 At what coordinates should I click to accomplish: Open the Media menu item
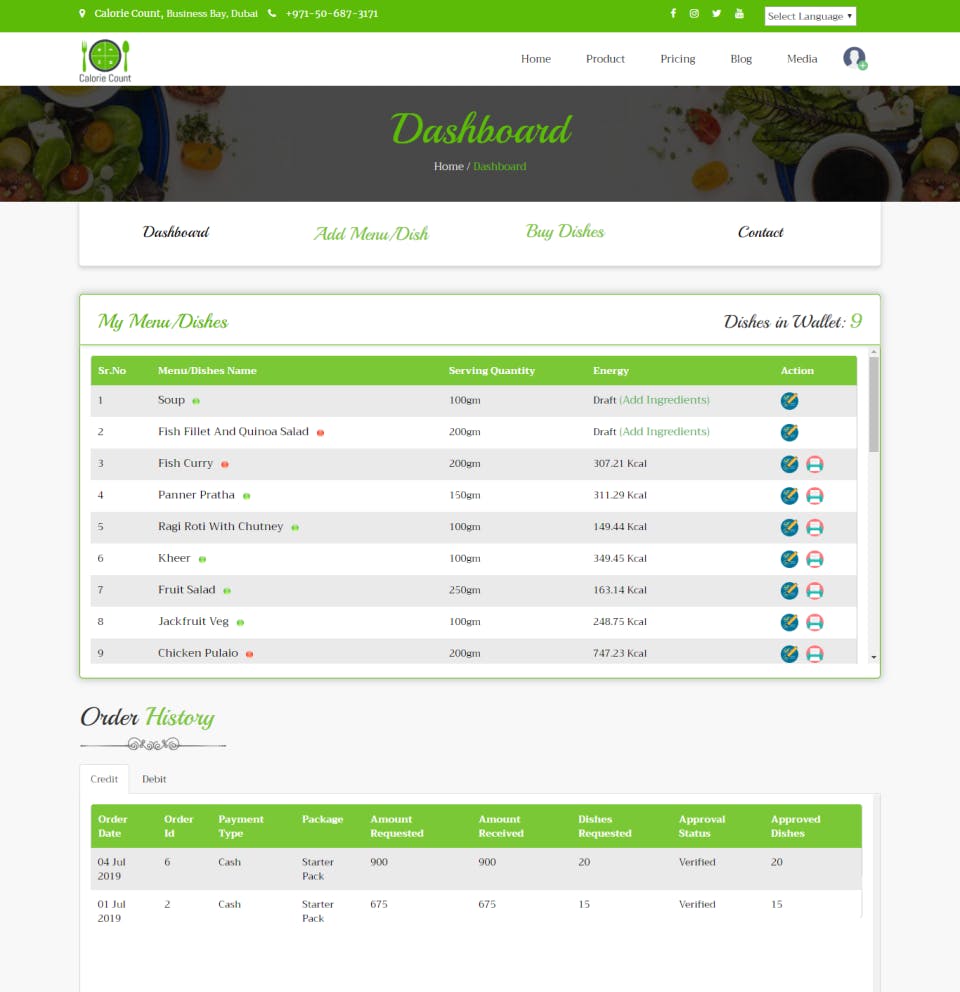[802, 58]
